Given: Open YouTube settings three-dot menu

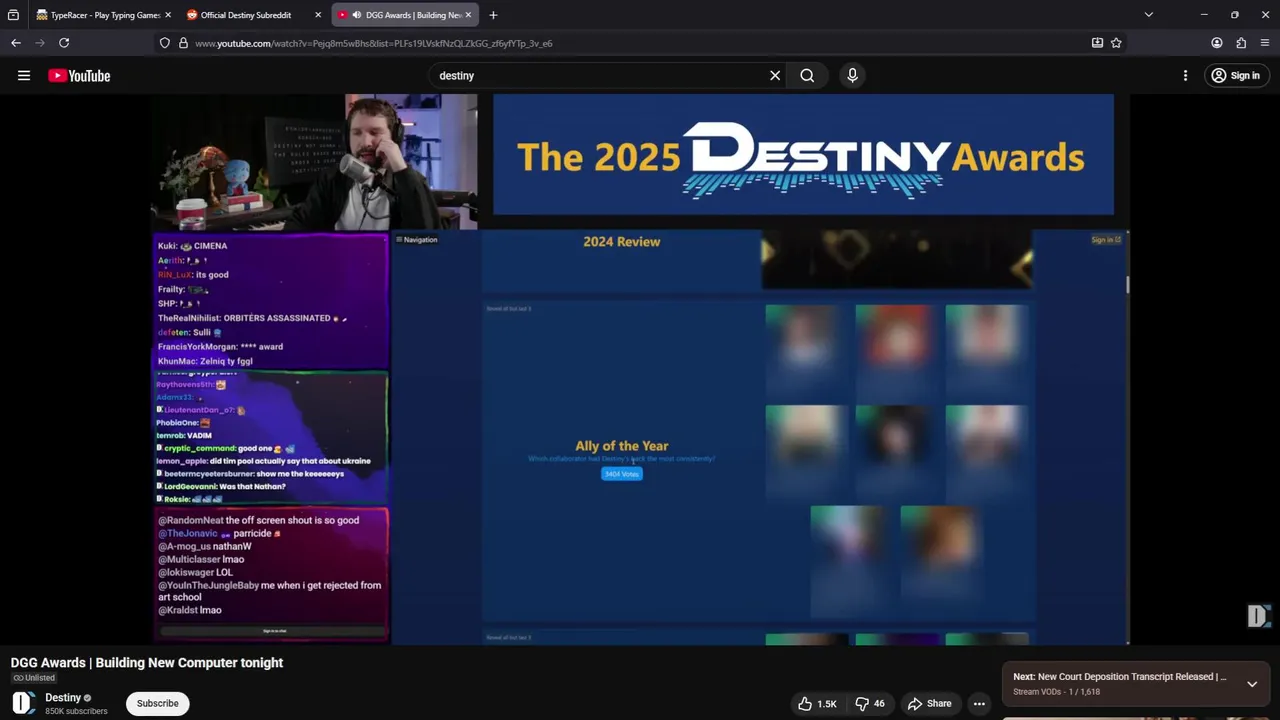Looking at the screenshot, I should click(x=1185, y=75).
